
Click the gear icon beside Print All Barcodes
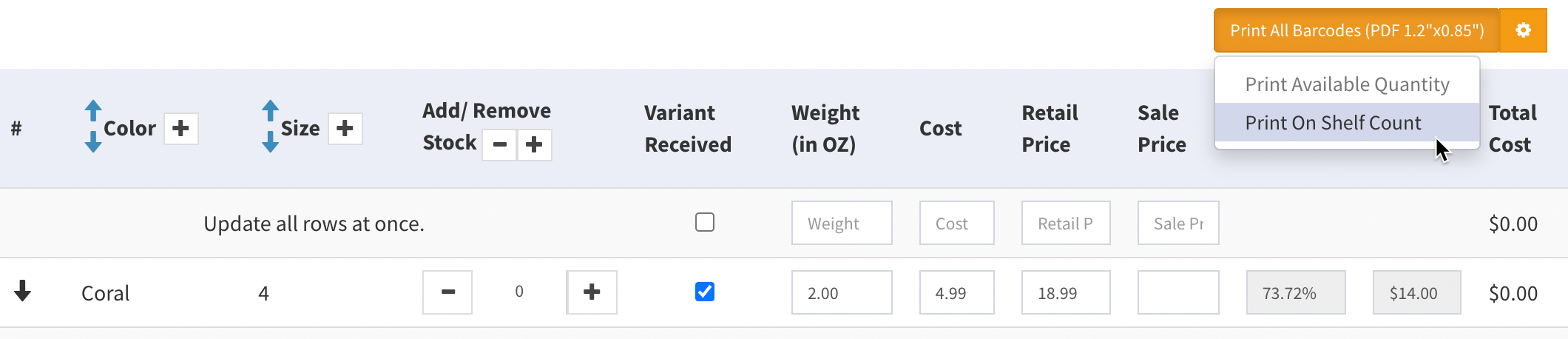point(1523,30)
